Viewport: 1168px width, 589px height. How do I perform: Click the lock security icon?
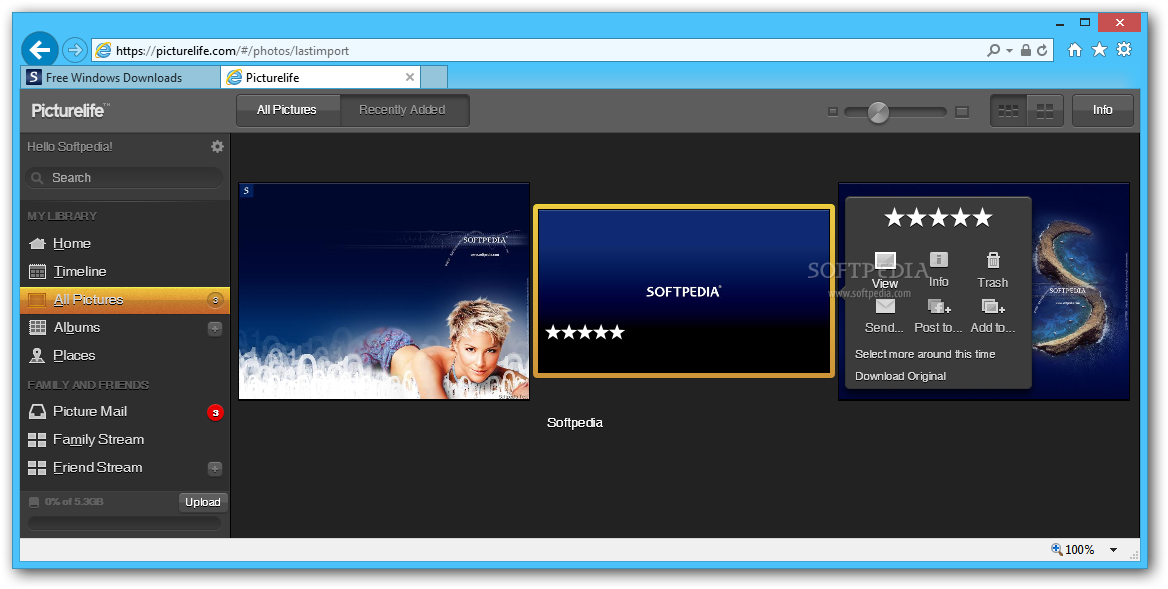pos(1026,51)
